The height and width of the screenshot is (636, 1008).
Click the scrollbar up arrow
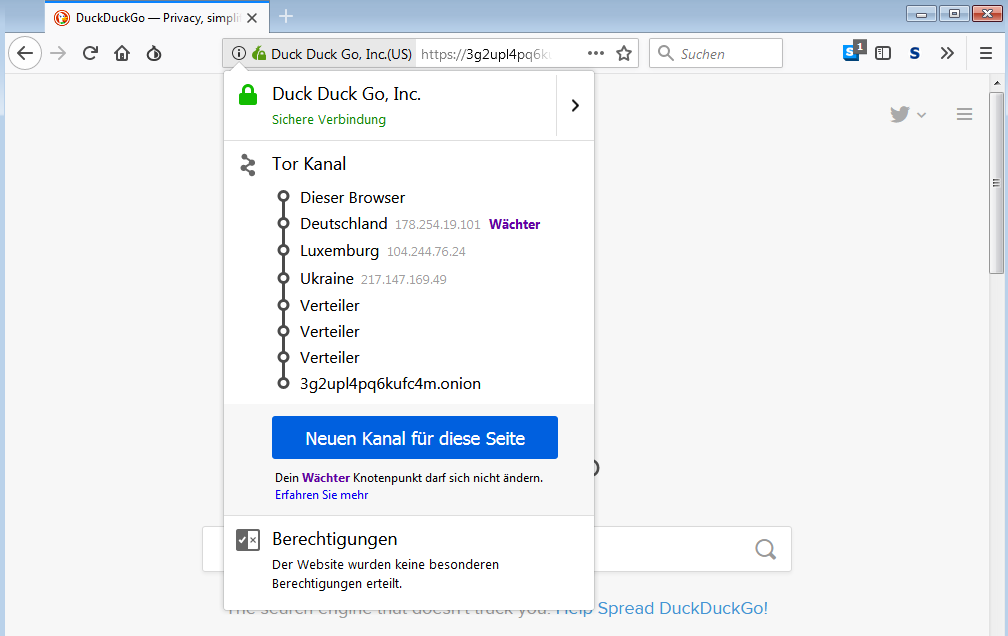tap(996, 83)
